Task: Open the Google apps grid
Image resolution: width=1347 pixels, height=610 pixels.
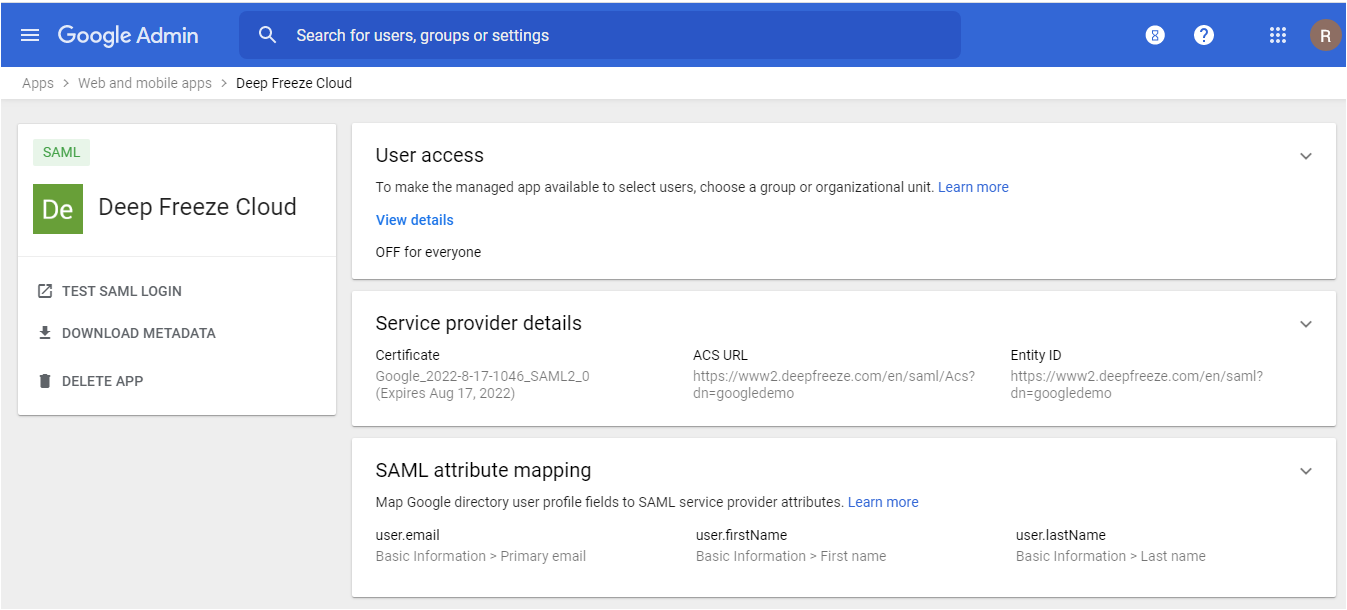Action: [1277, 35]
